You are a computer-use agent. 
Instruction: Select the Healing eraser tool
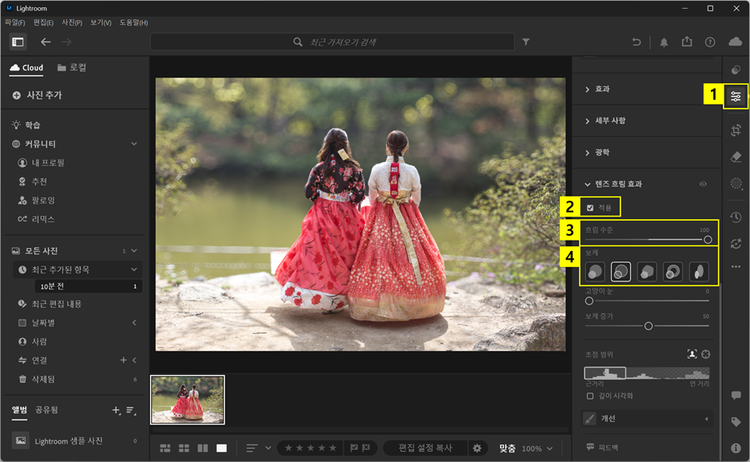736,156
